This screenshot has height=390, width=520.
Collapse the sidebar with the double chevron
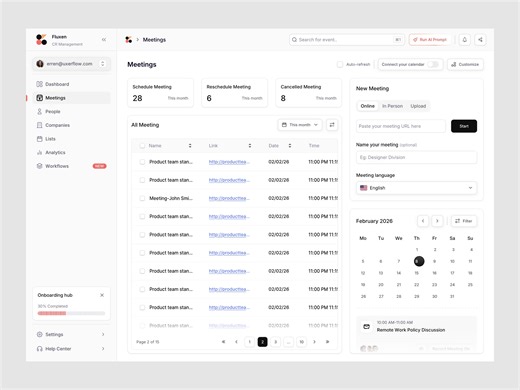pos(104,40)
